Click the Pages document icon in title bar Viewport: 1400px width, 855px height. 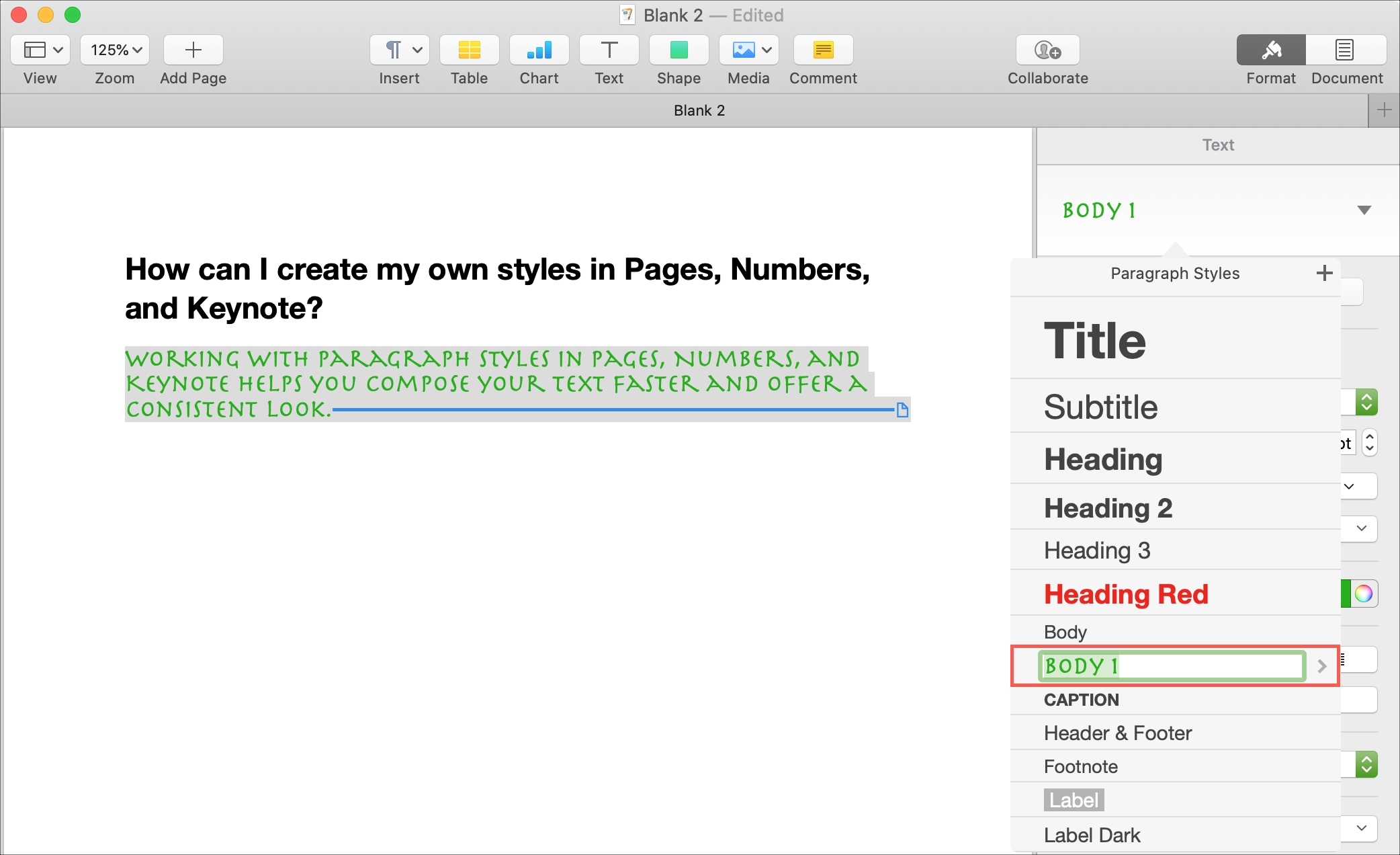[627, 15]
